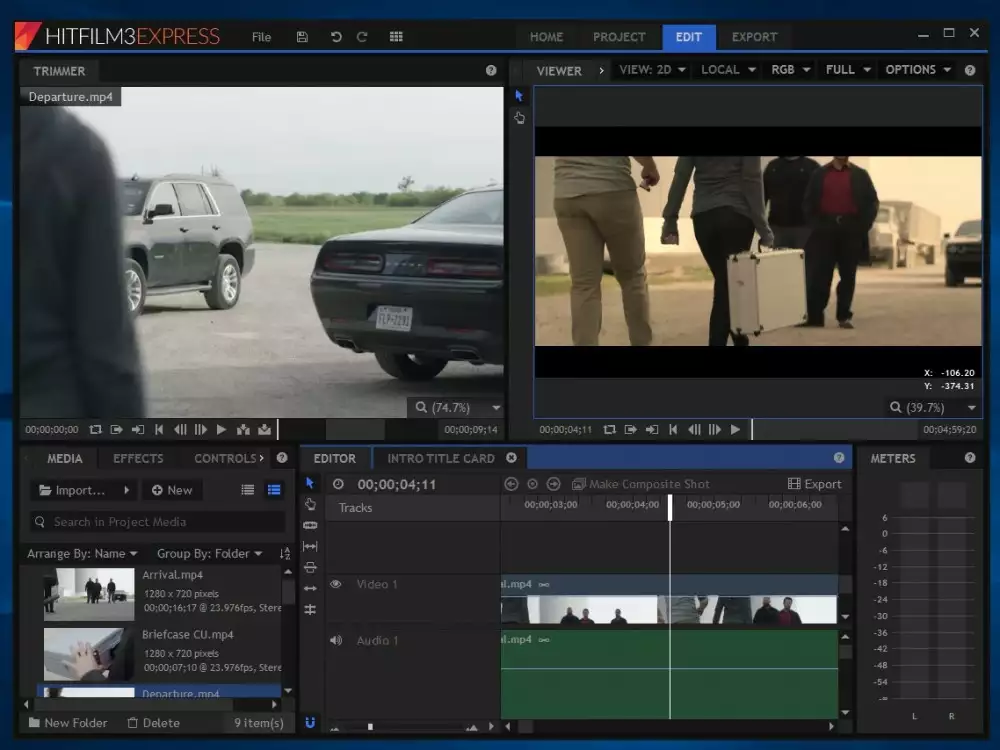Select the Hand tool in Viewer
Viewport: 1000px width, 750px height.
519,117
